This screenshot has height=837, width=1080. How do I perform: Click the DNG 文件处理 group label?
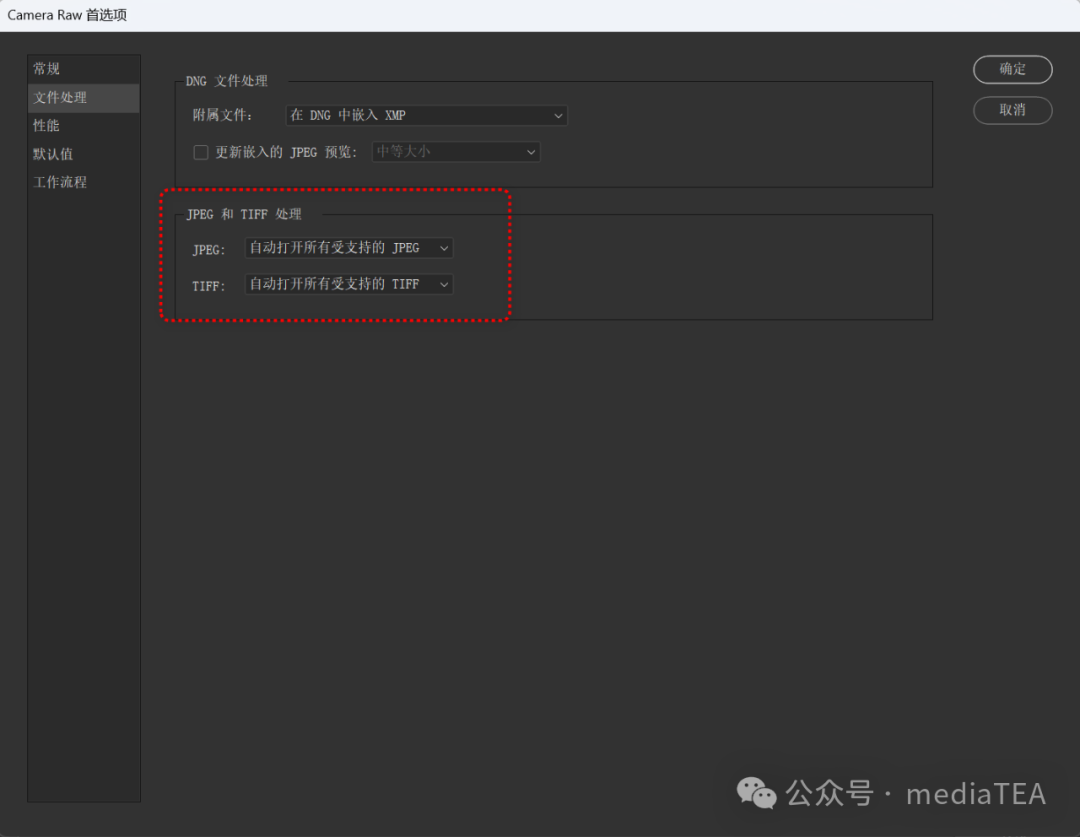tap(227, 81)
